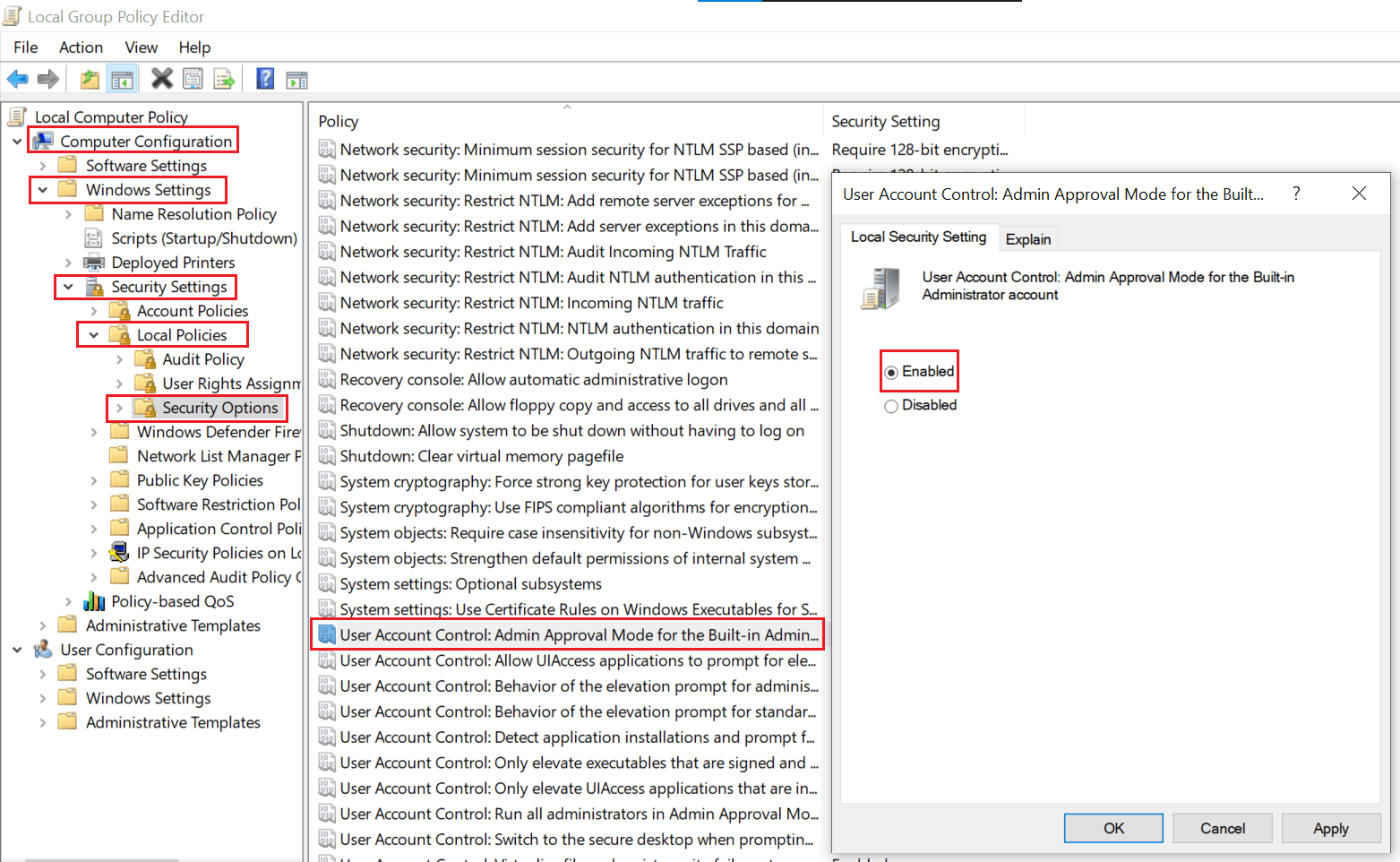Click the server icon in the dialog
Image resolution: width=1400 pixels, height=862 pixels.
880,289
